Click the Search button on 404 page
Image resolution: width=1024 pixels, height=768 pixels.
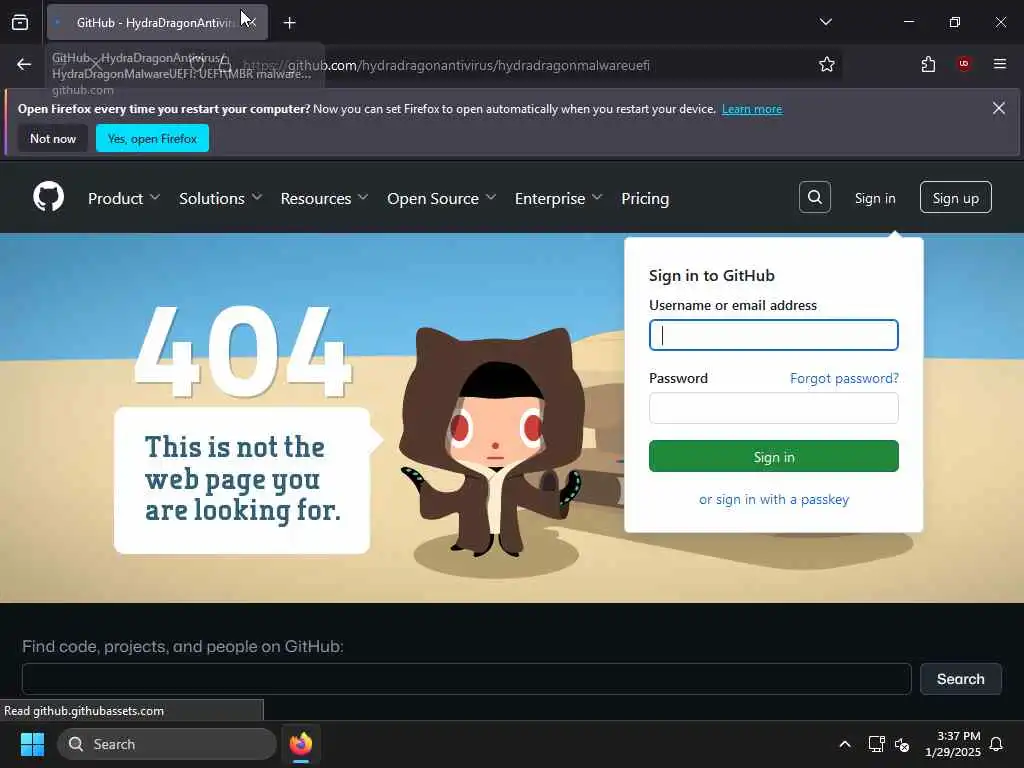pos(960,679)
